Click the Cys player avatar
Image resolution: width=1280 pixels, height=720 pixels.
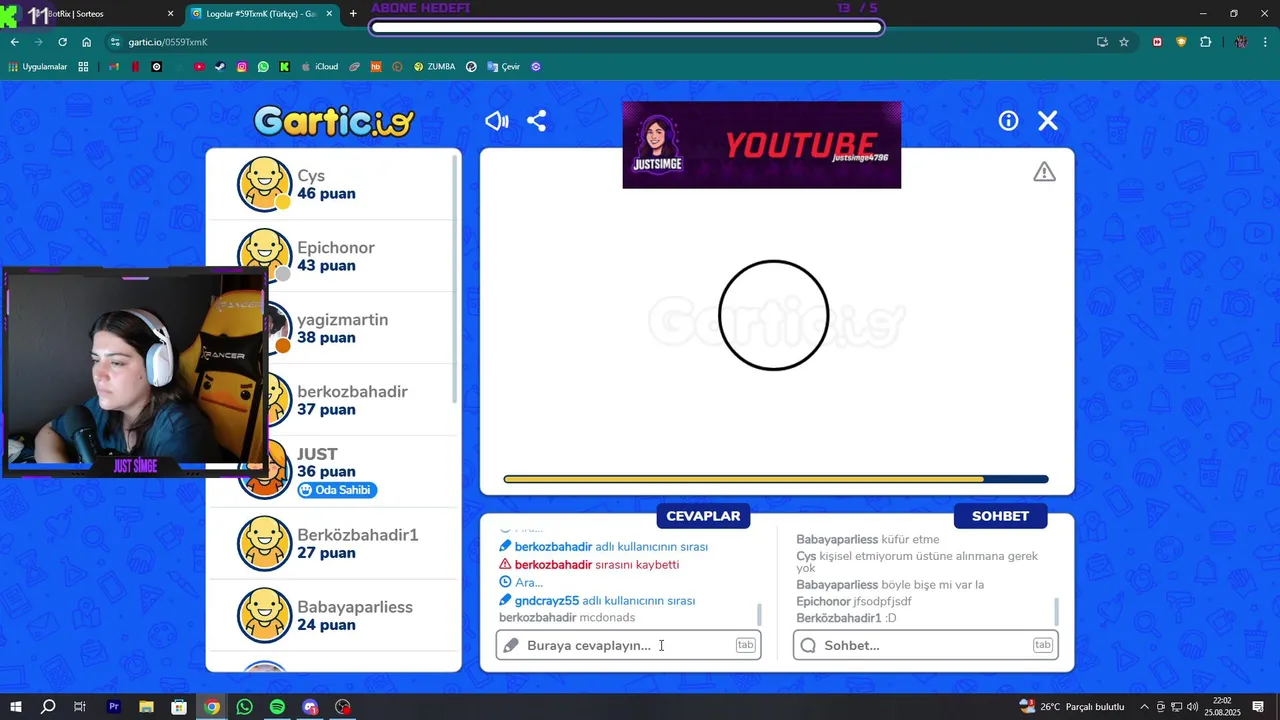[264, 184]
